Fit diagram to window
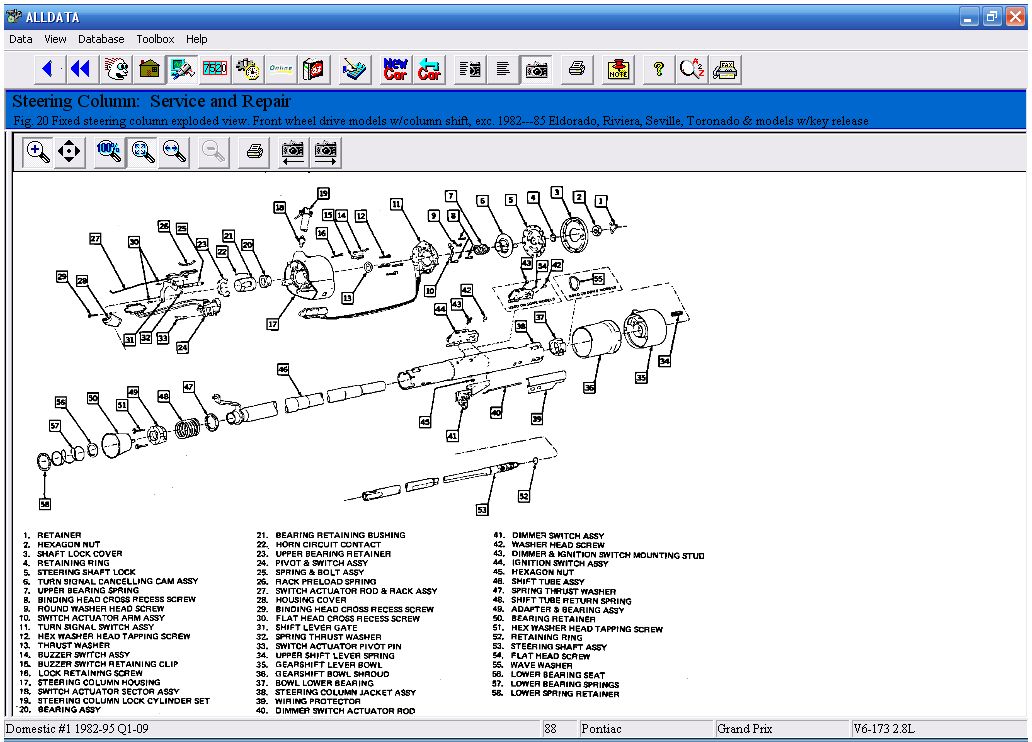Image resolution: width=1032 pixels, height=742 pixels. [x=143, y=151]
